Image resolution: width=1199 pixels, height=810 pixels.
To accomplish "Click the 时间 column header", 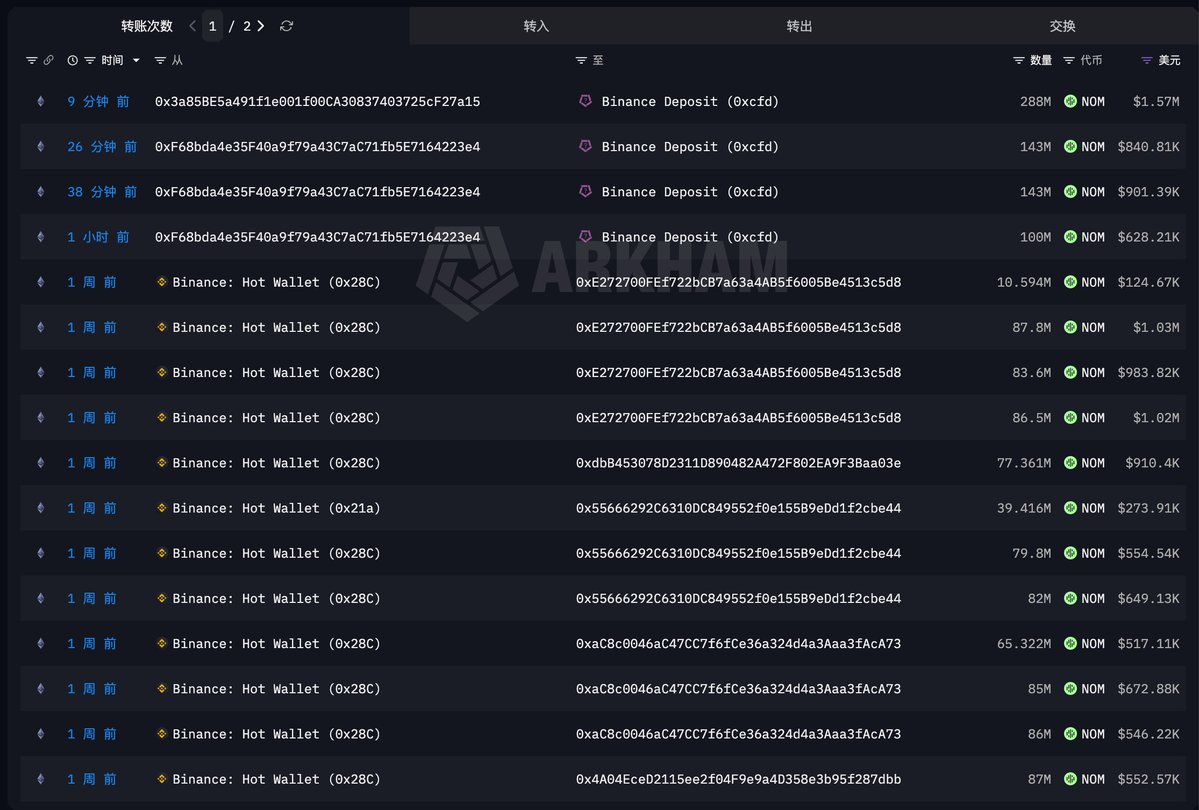I will point(112,60).
